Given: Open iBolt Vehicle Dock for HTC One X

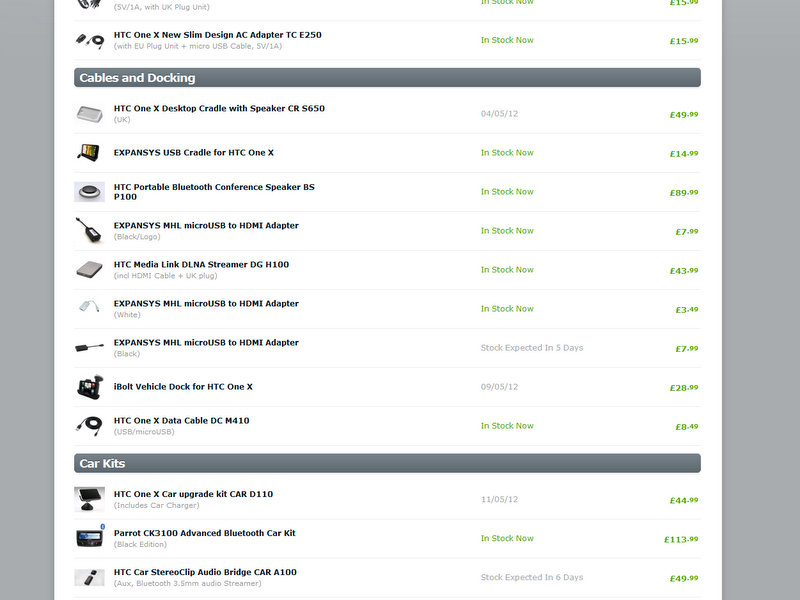Looking at the screenshot, I should (183, 387).
